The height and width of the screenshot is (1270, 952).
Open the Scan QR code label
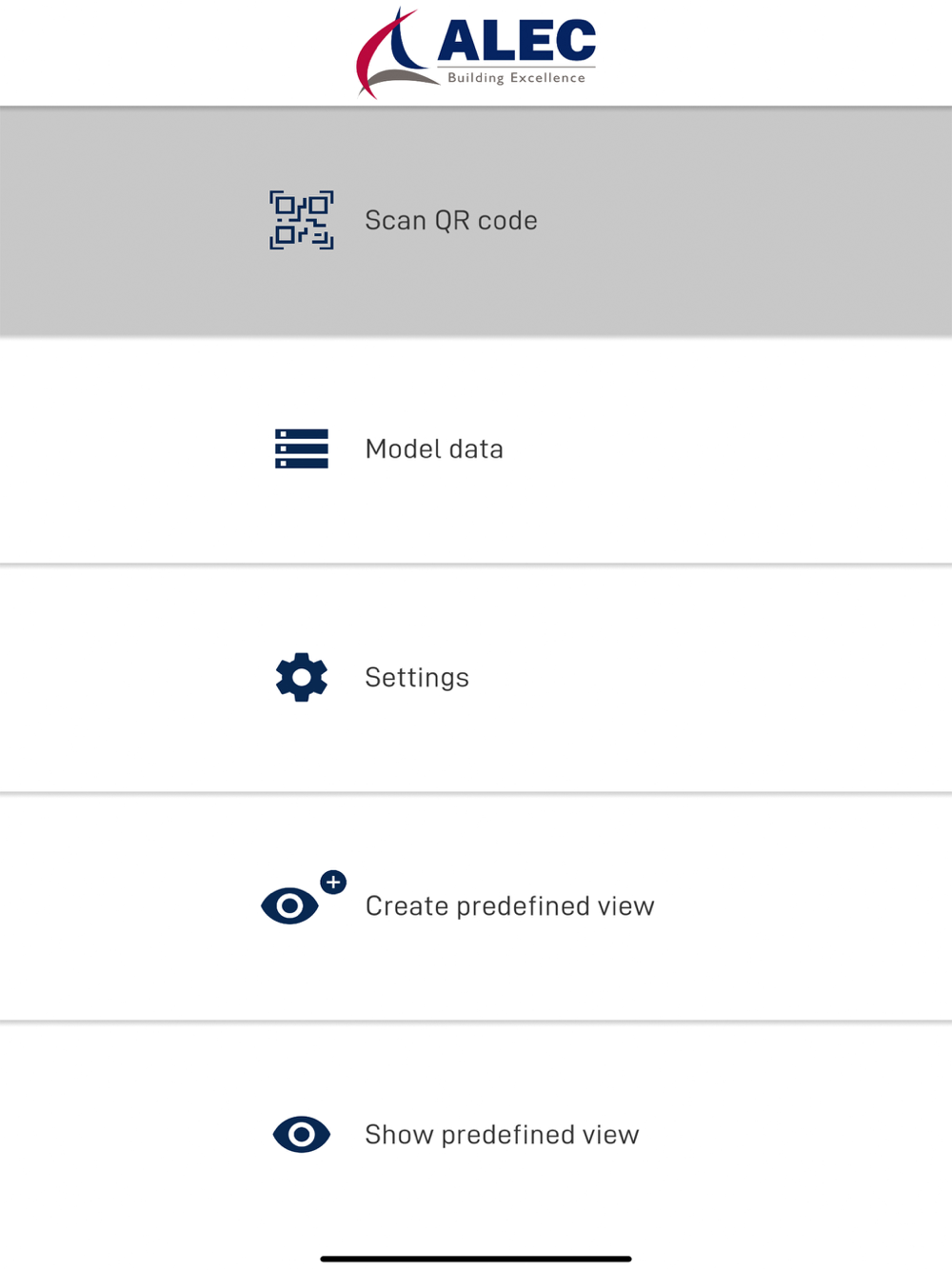[x=451, y=220]
